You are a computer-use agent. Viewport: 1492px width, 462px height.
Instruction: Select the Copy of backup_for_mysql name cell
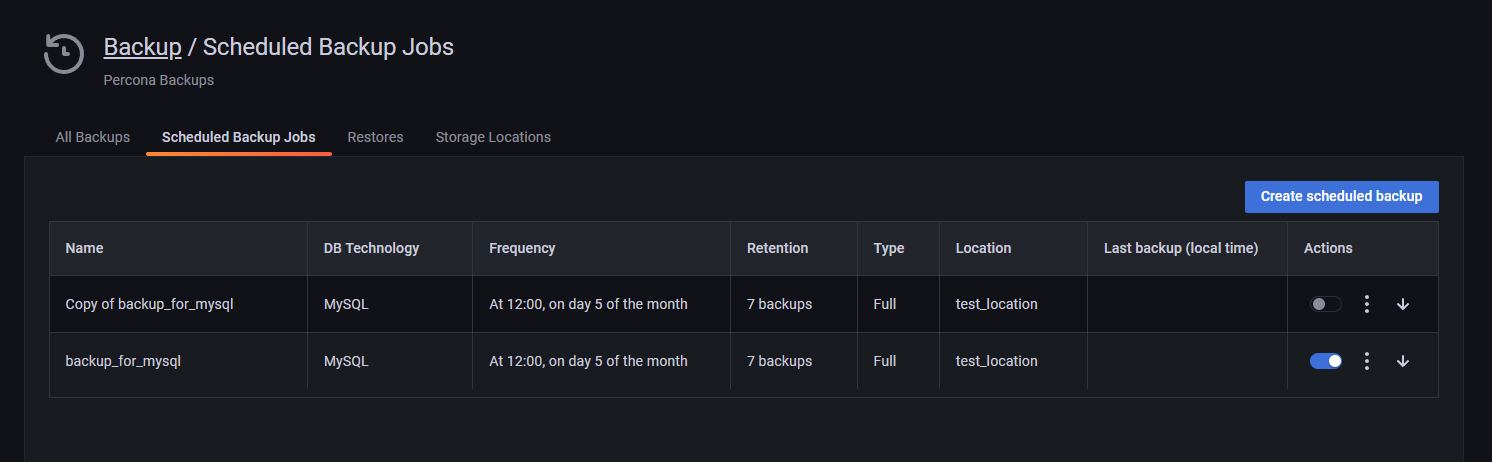coord(149,304)
